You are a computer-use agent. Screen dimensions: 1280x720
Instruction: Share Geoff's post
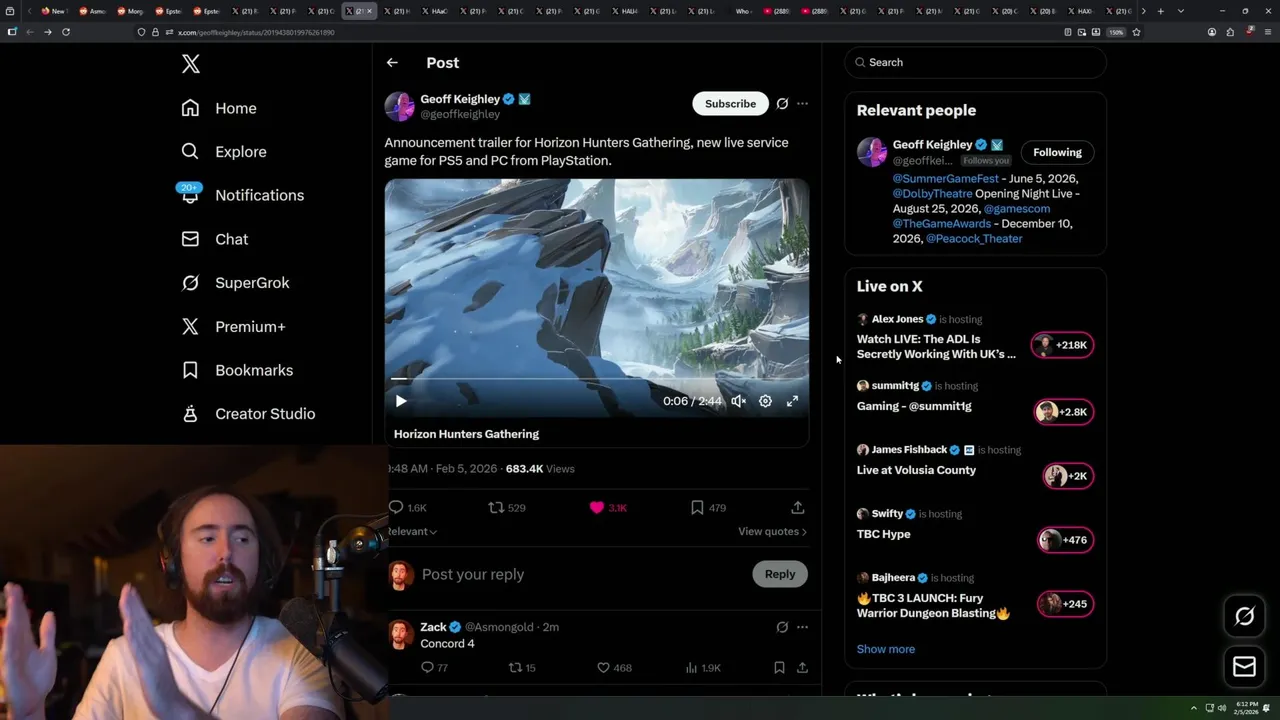pyautogui.click(x=797, y=508)
